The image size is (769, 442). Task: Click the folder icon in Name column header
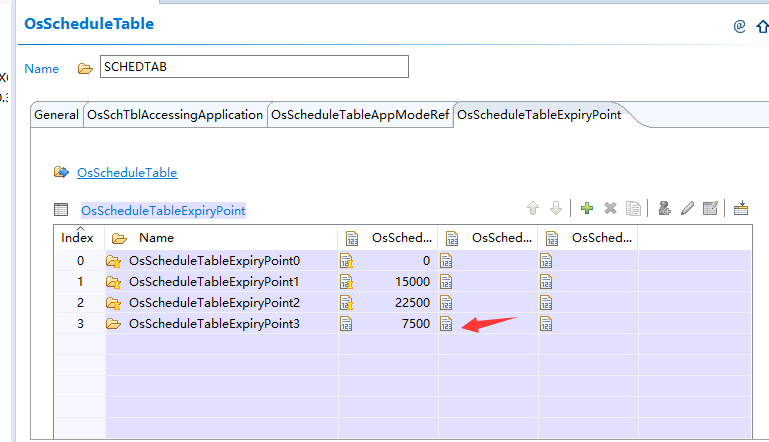point(119,239)
